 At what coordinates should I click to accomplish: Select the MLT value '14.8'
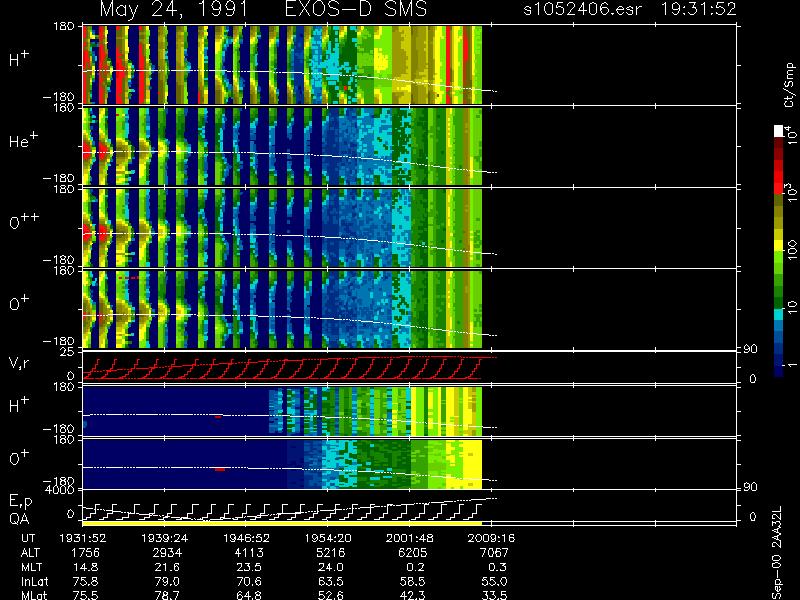coord(86,567)
